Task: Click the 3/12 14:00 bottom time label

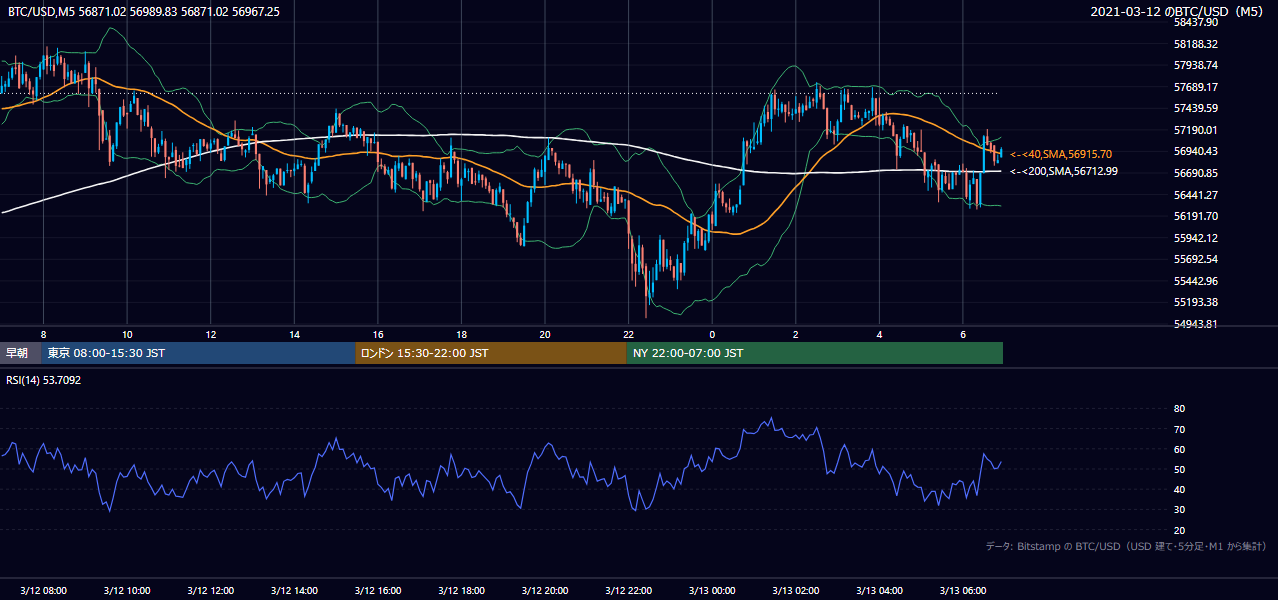Action: click(x=294, y=590)
